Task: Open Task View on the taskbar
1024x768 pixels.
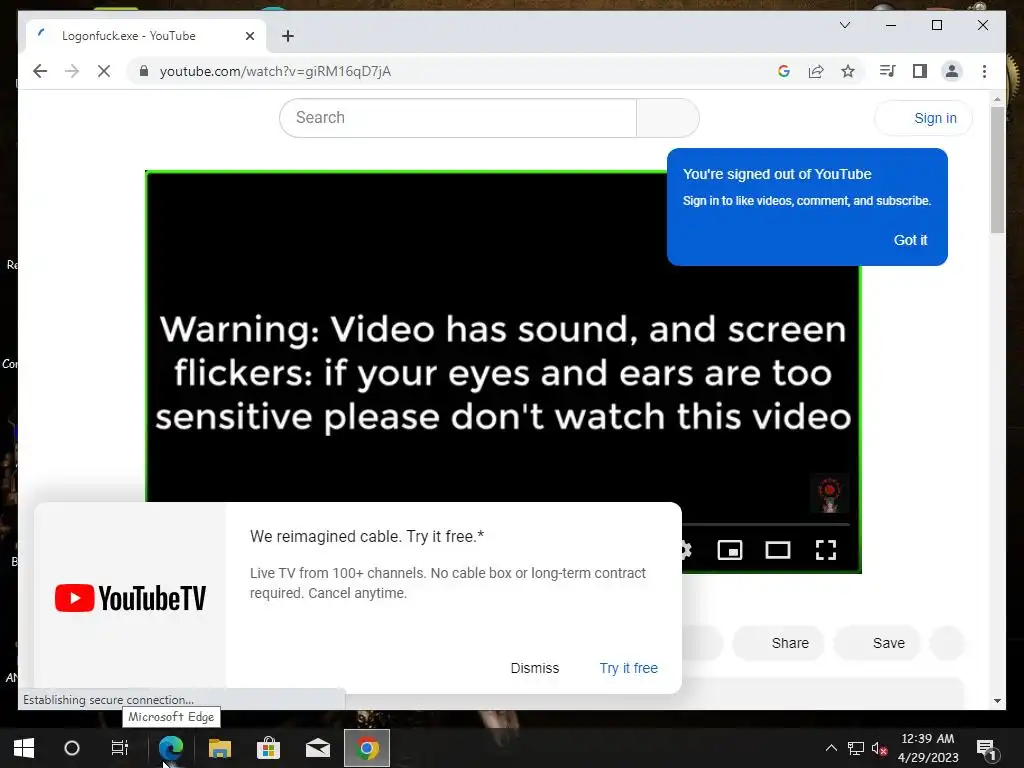Action: (x=120, y=748)
